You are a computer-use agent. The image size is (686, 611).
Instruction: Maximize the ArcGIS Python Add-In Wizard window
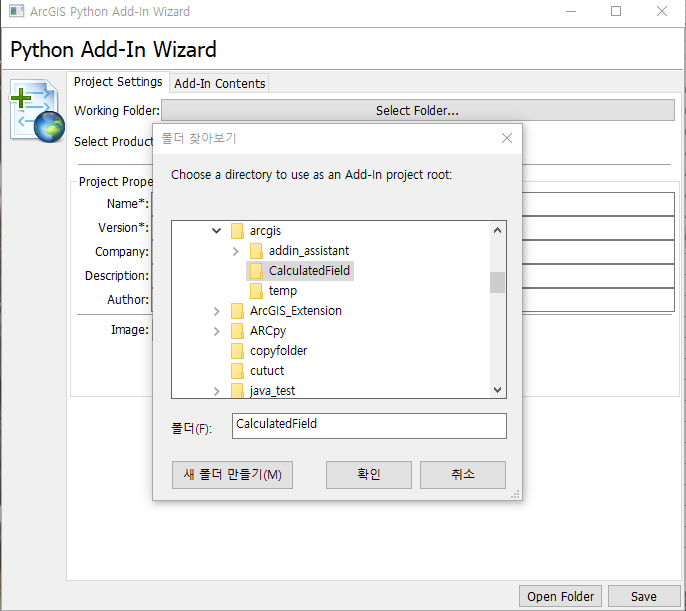tap(616, 11)
